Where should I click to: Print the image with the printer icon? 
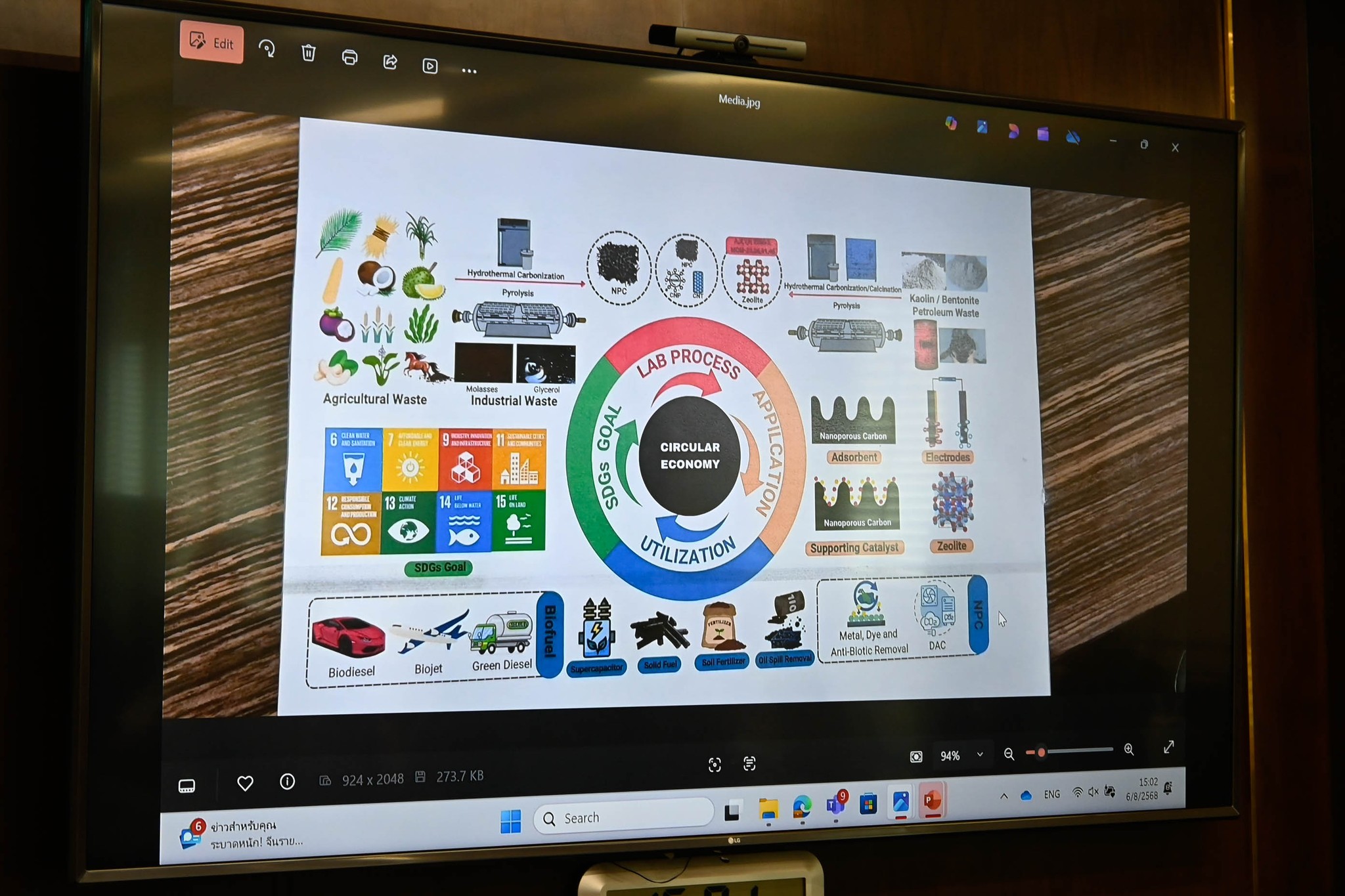tap(349, 57)
